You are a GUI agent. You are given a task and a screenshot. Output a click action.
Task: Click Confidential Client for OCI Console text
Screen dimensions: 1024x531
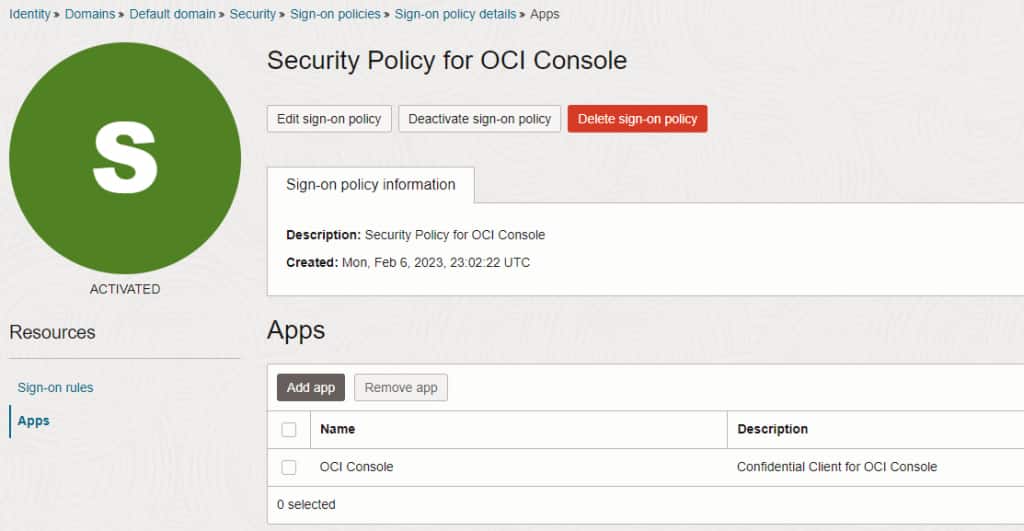[837, 467]
